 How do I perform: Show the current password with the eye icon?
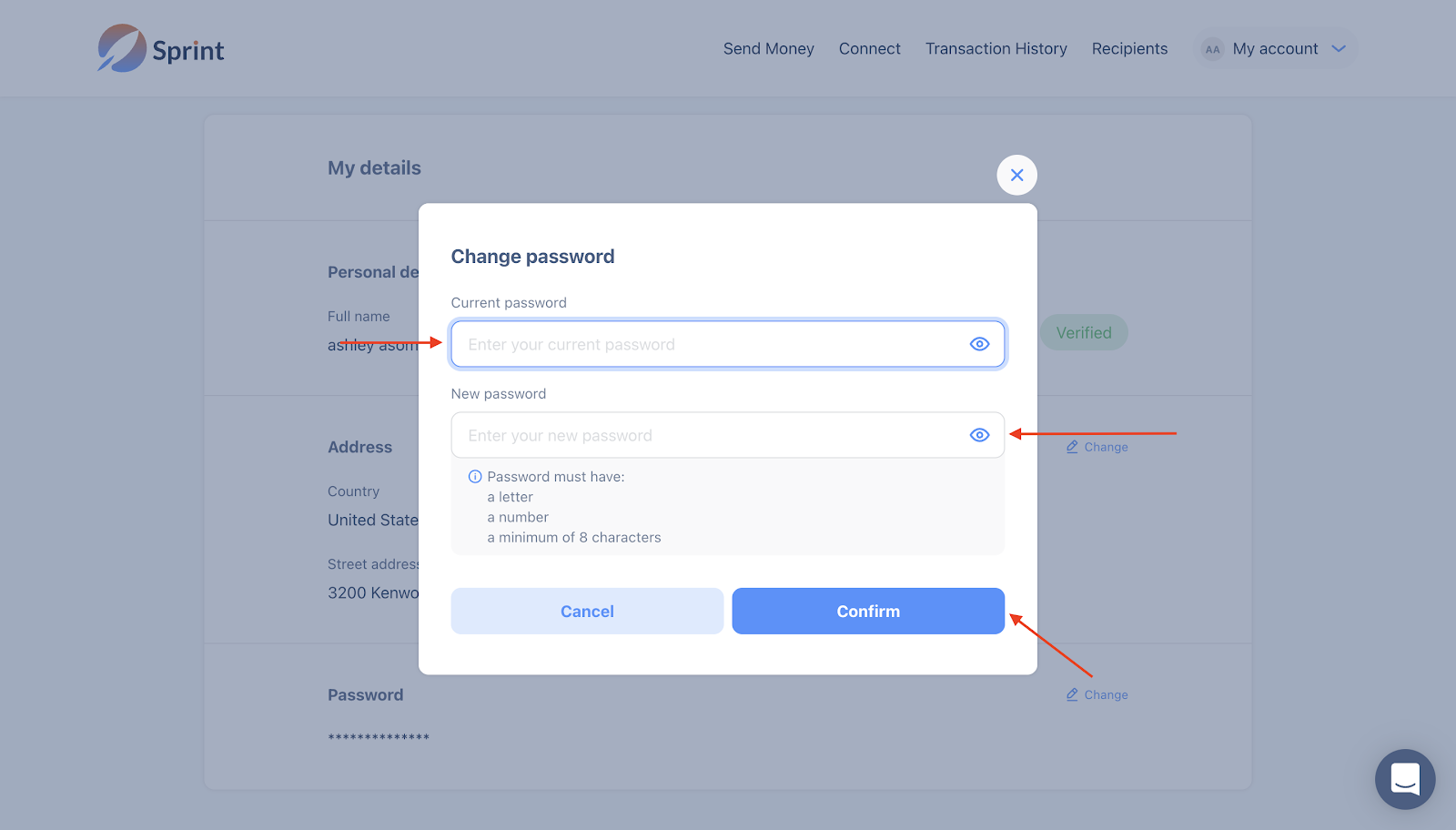pos(979,344)
